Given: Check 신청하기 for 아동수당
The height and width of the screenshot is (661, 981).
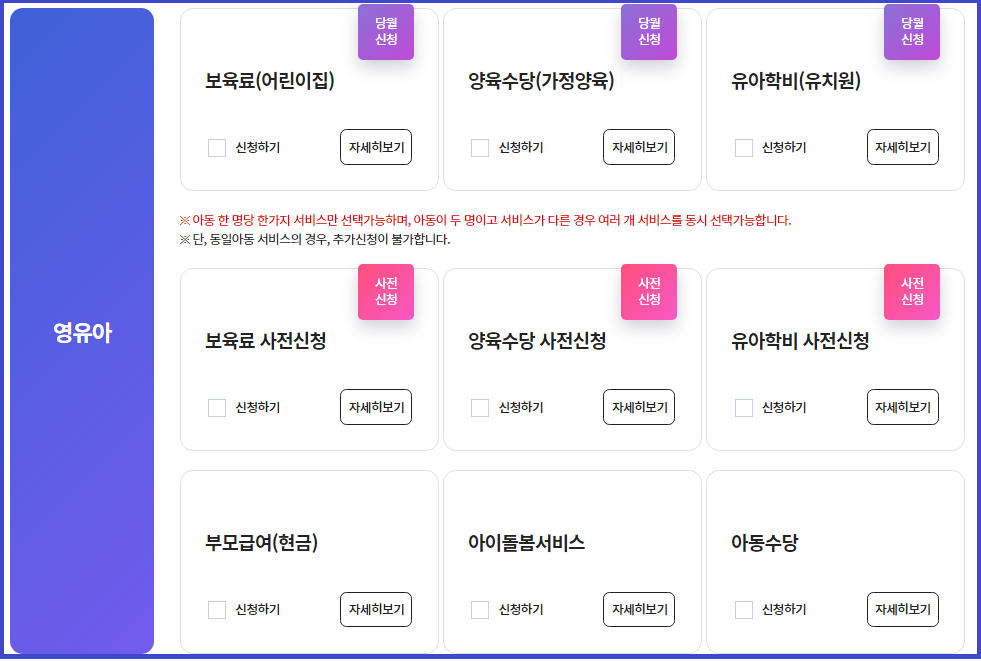Looking at the screenshot, I should 743,609.
